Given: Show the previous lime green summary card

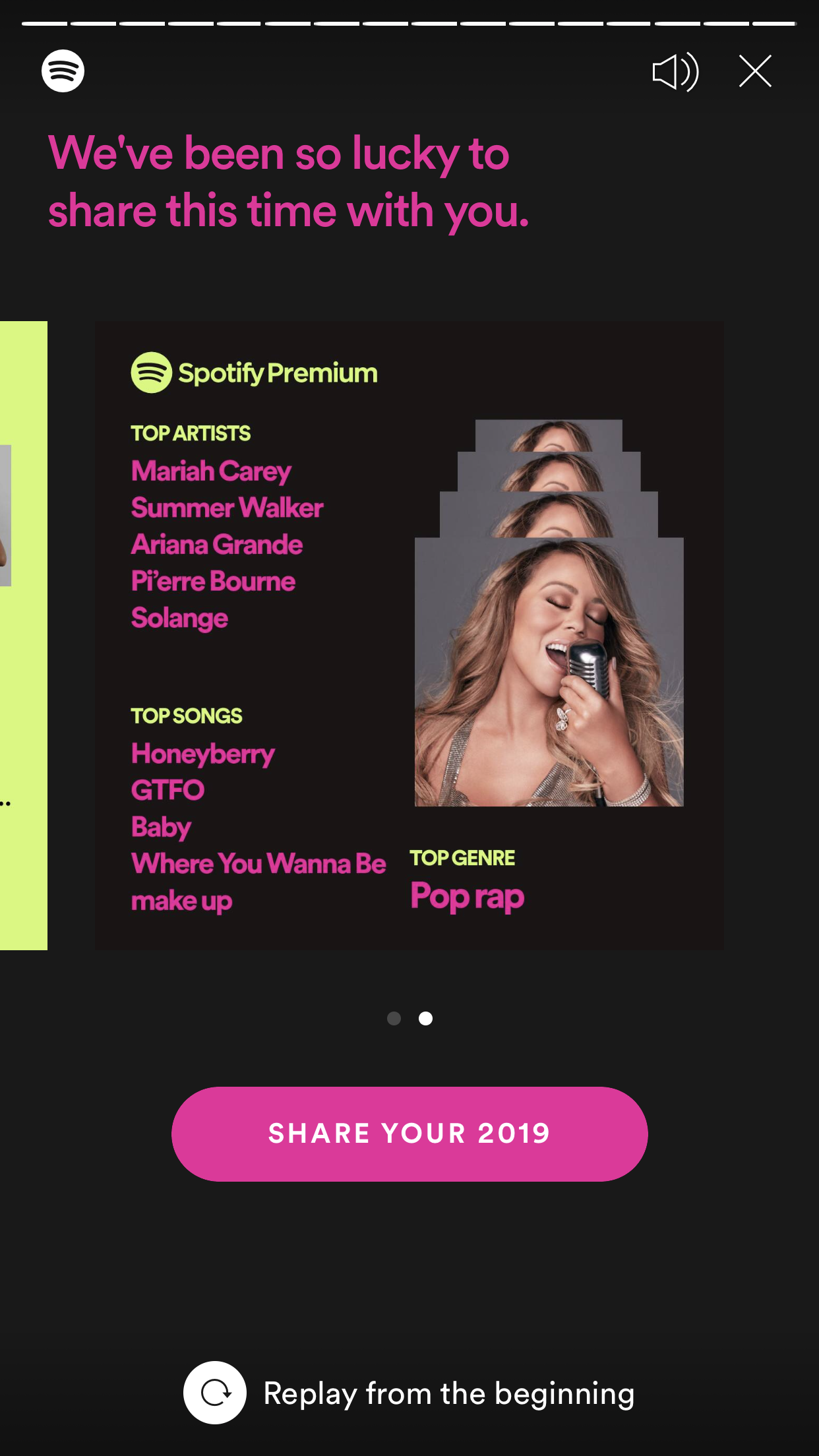Looking at the screenshot, I should pos(24,635).
